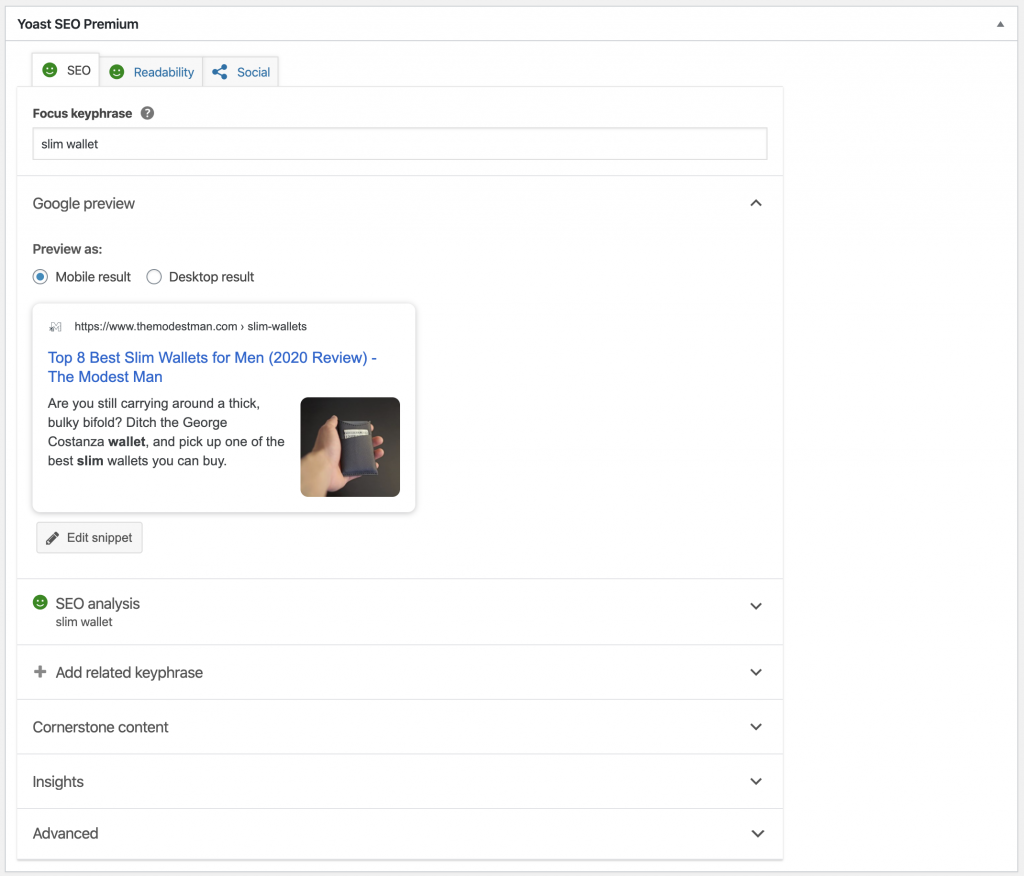Screen dimensions: 1024x876
Task: Click the 'slim wallet' text under SEO analysis
Action: point(84,622)
